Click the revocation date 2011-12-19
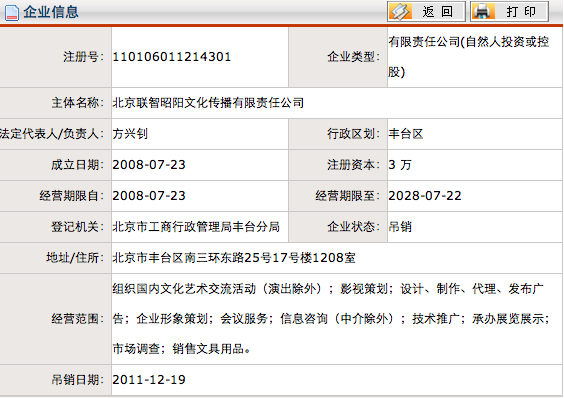The image size is (564, 398). [149, 380]
